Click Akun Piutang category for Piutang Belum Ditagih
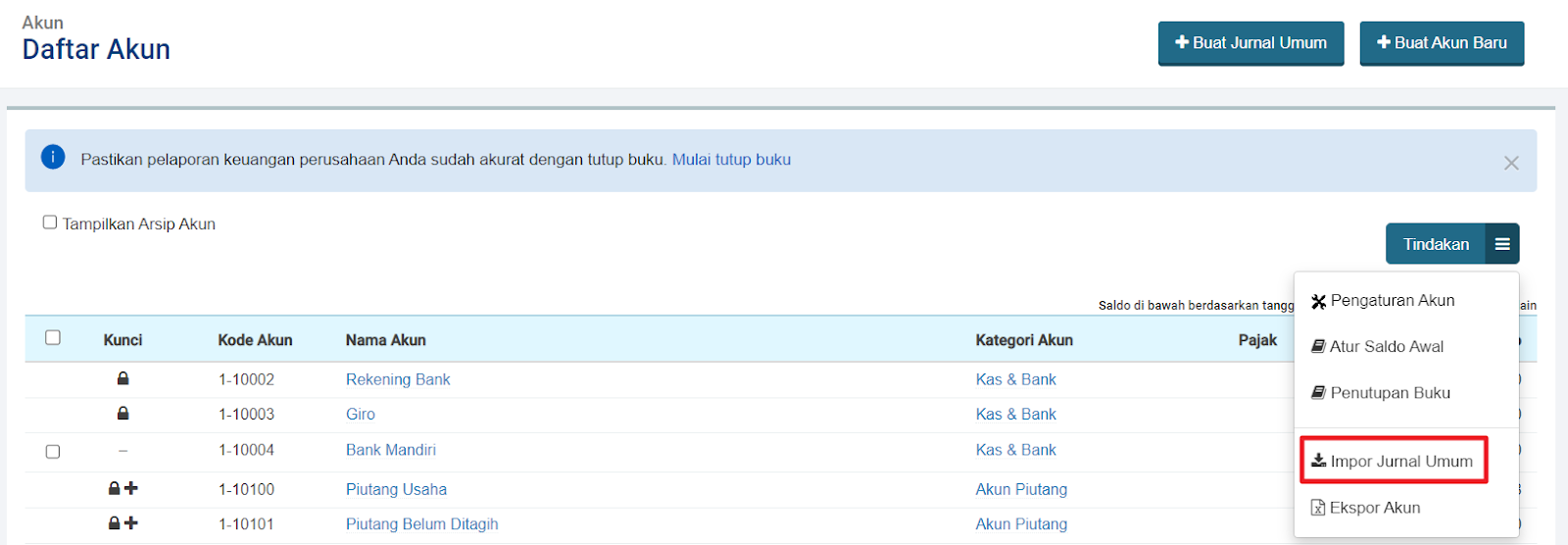1568x545 pixels. [1021, 524]
